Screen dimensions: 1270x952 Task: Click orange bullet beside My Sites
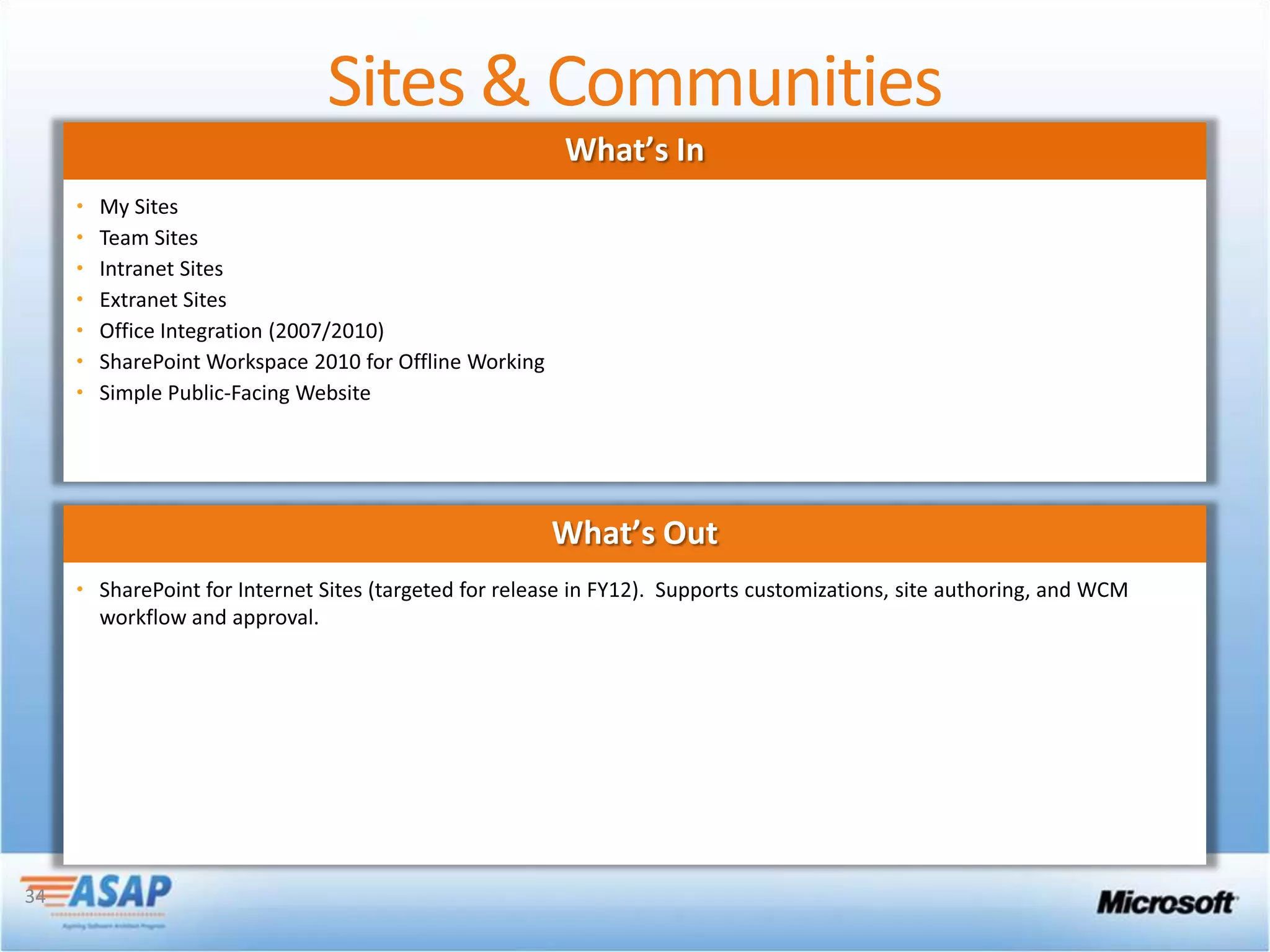80,206
